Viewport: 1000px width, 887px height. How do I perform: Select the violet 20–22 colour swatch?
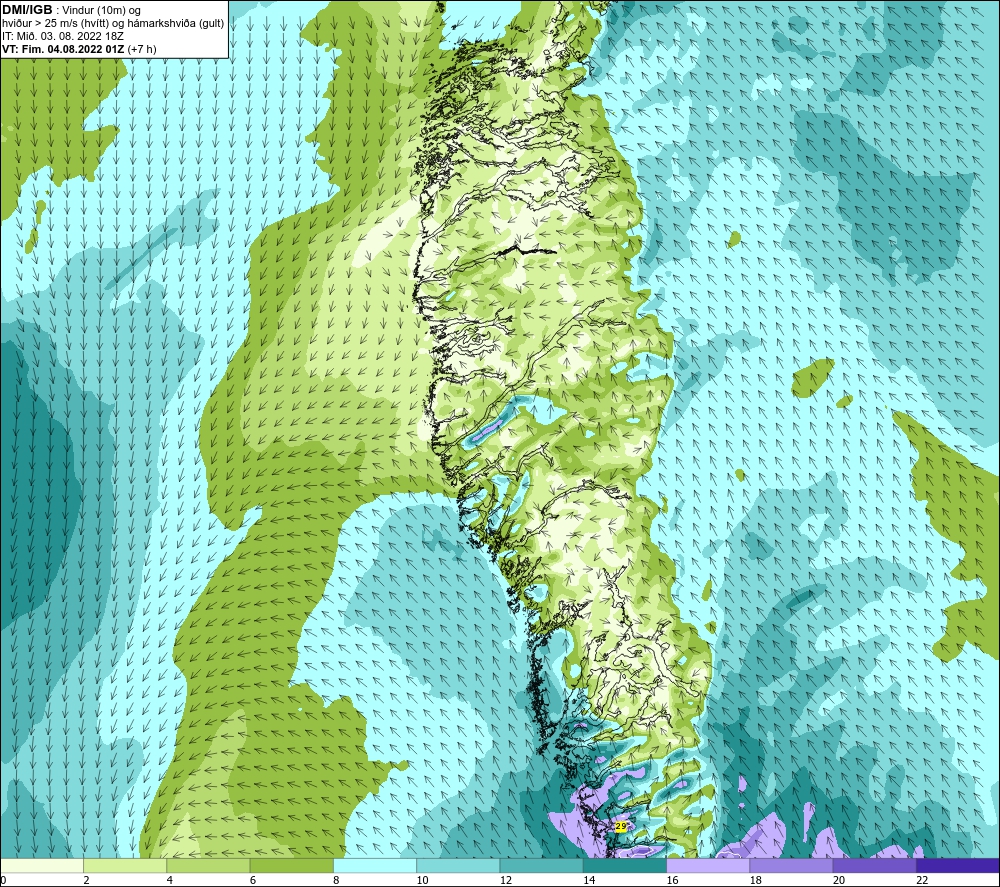[874, 865]
